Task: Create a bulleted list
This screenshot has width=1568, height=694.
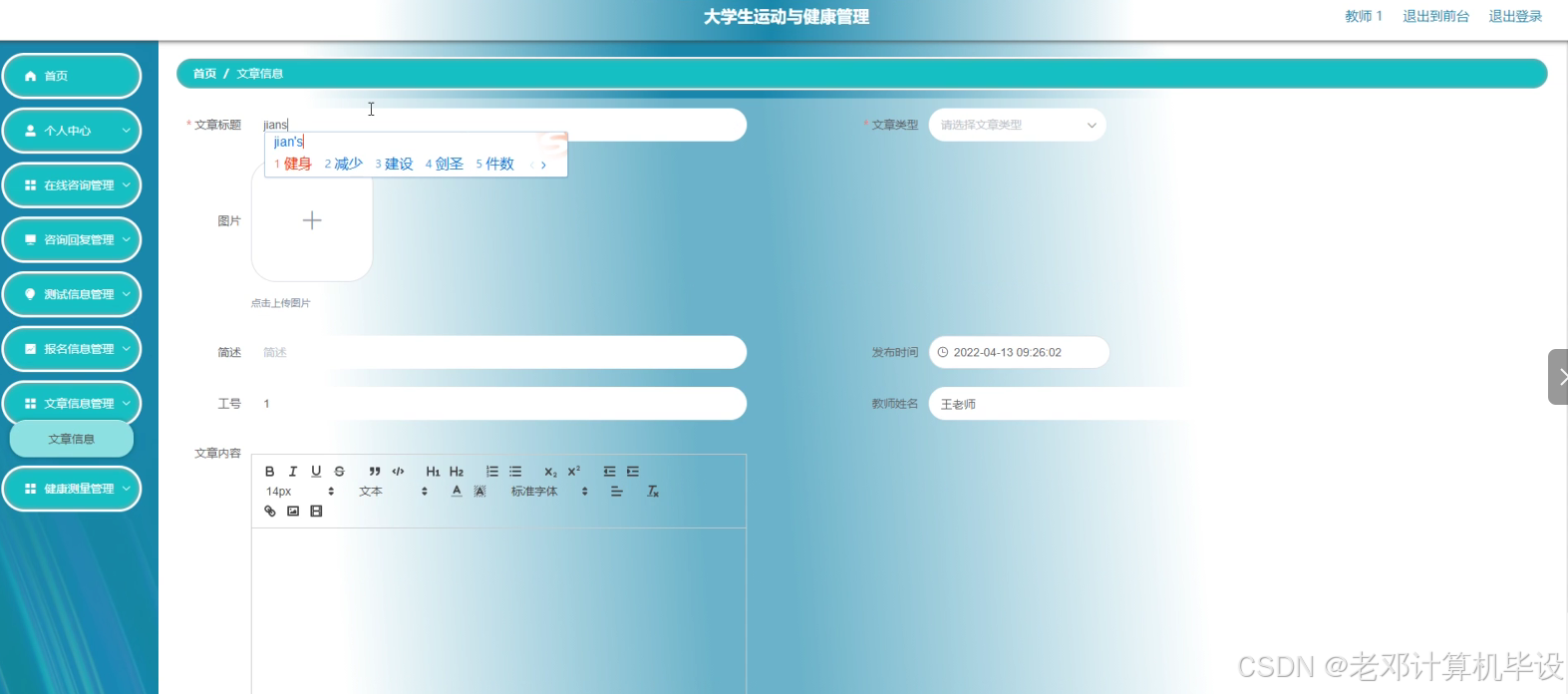Action: pos(515,472)
